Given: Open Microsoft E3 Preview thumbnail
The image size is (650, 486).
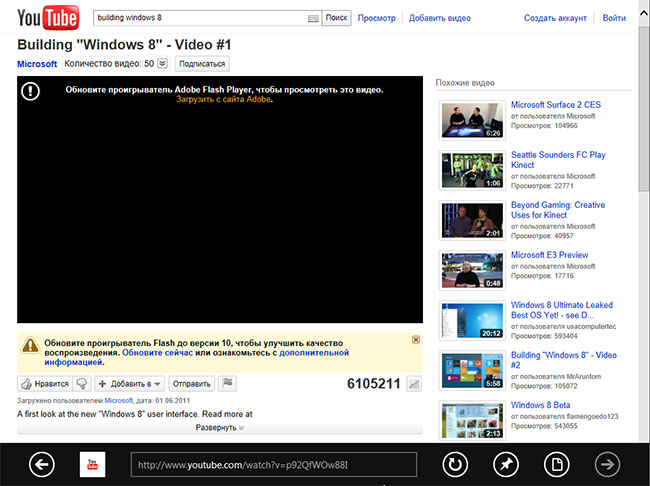Looking at the screenshot, I should click(472, 270).
